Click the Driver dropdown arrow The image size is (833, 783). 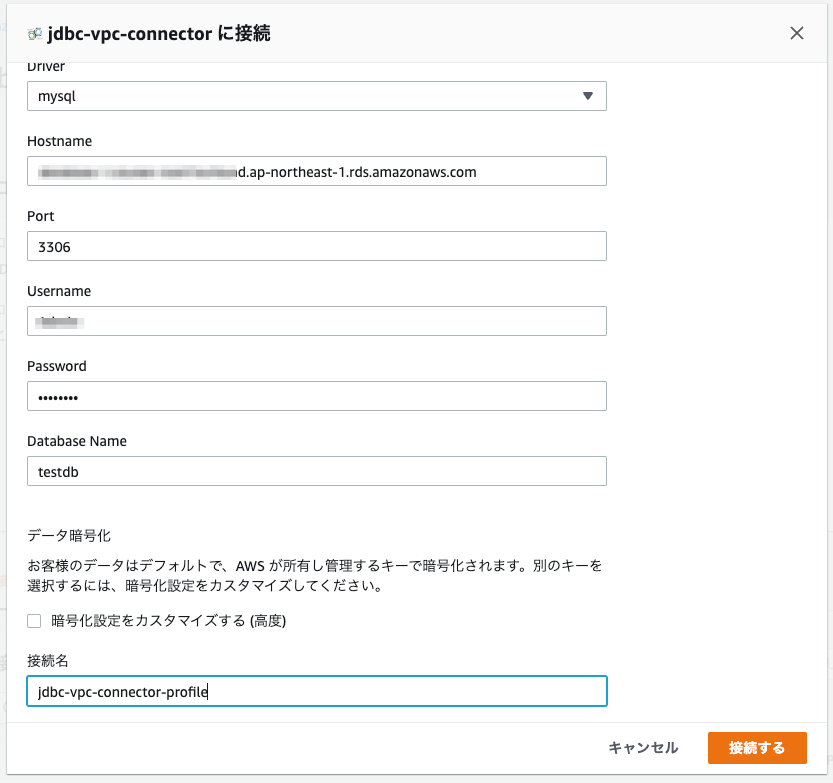(x=587, y=96)
